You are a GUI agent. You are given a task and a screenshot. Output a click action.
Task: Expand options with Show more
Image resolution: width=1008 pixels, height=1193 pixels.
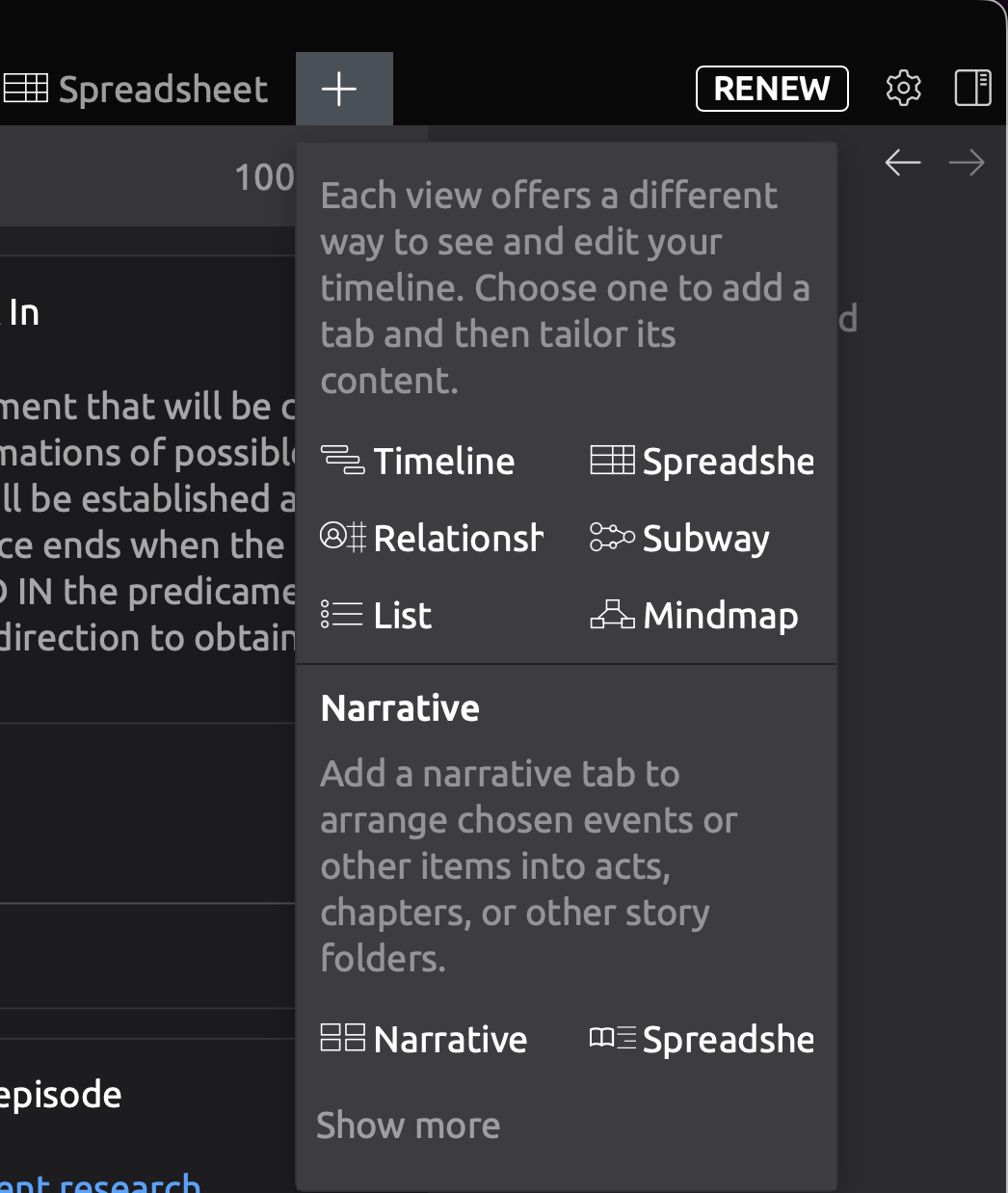pos(409,1125)
